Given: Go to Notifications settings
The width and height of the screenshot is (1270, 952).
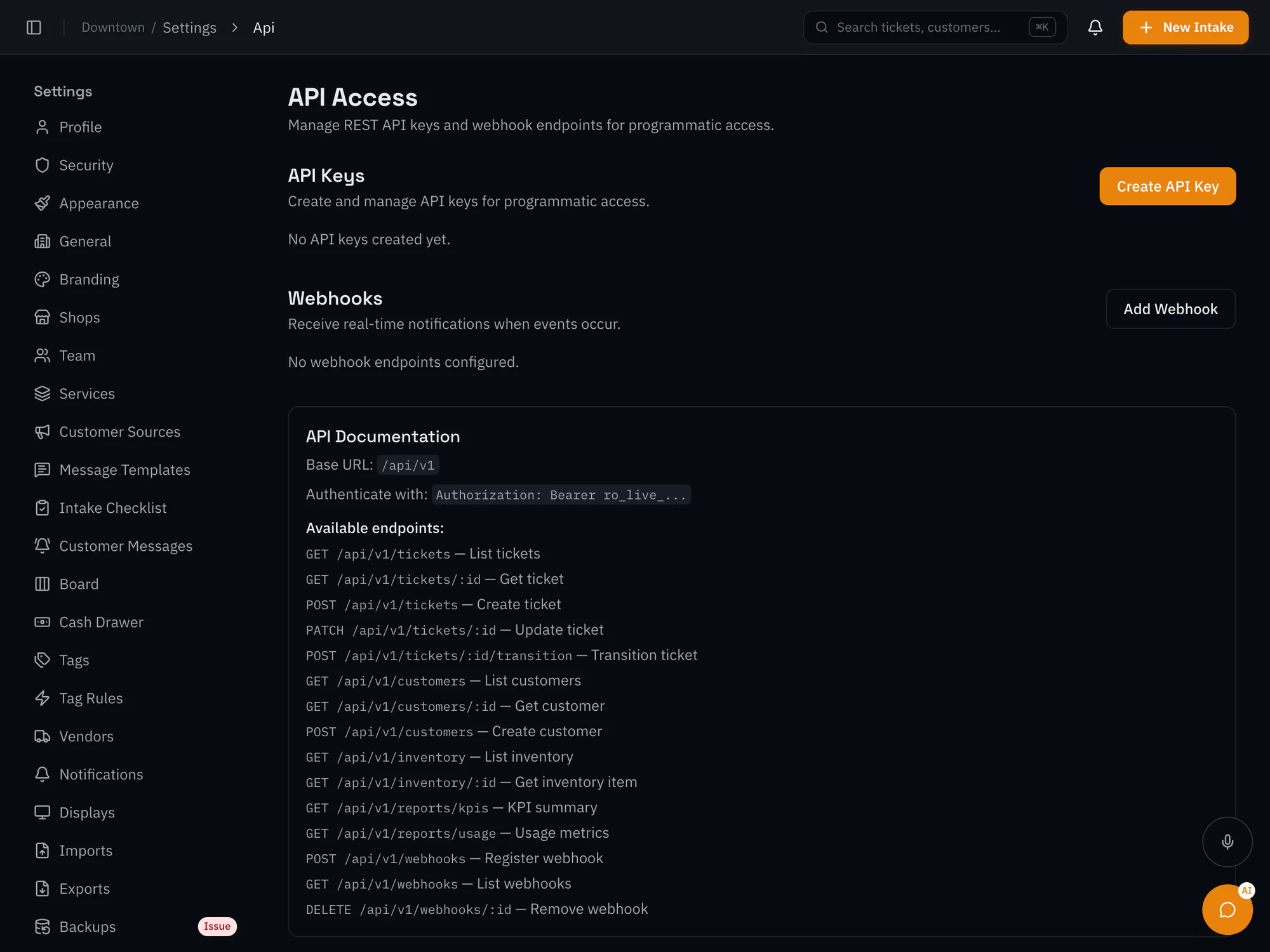Looking at the screenshot, I should 135,774.
